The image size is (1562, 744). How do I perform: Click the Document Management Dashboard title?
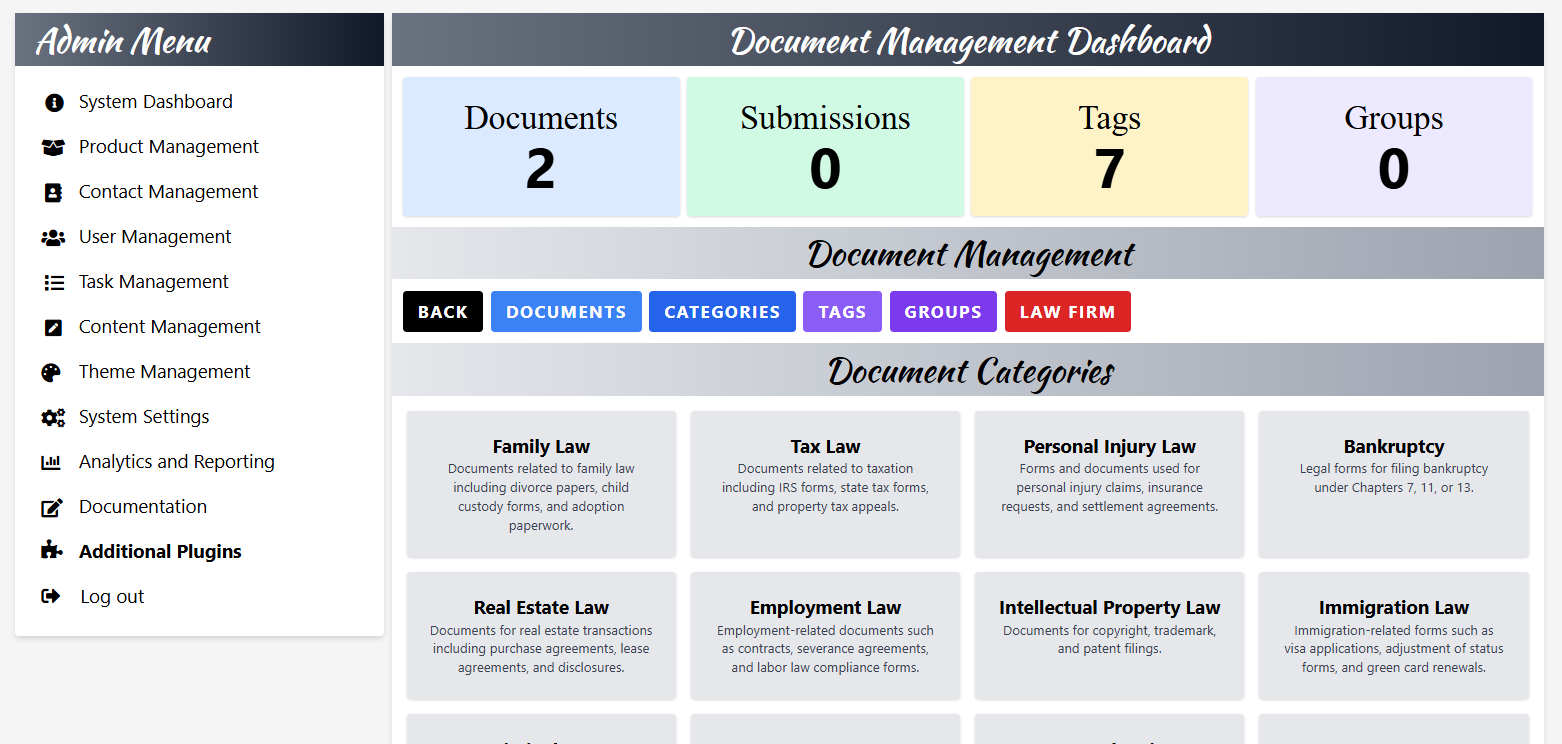[x=970, y=41]
